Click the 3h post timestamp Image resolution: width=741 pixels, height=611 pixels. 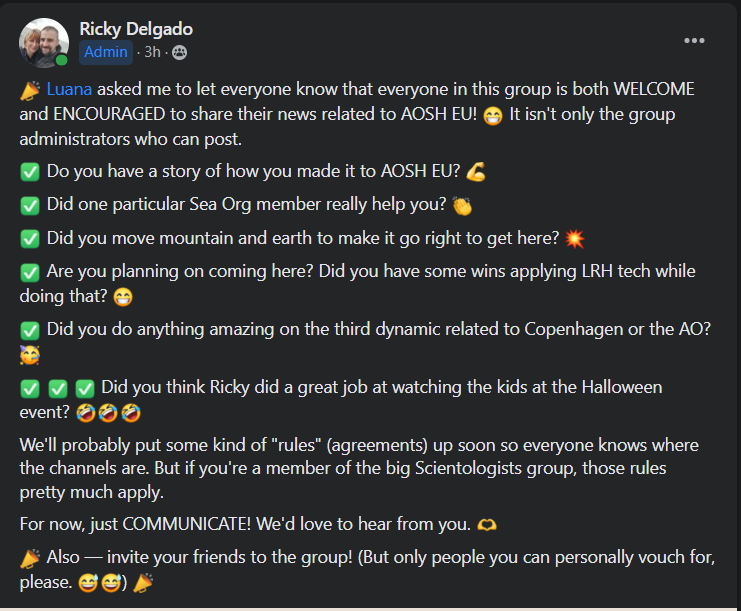coord(152,52)
